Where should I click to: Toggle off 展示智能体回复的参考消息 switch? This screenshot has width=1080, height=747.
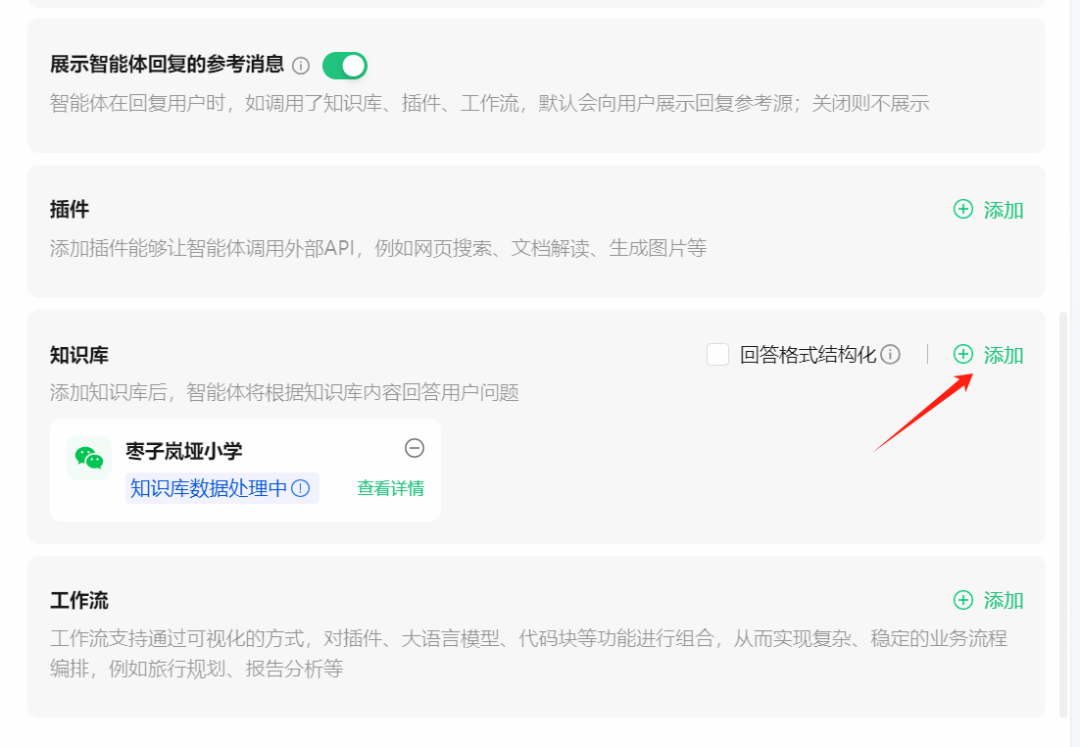click(344, 64)
